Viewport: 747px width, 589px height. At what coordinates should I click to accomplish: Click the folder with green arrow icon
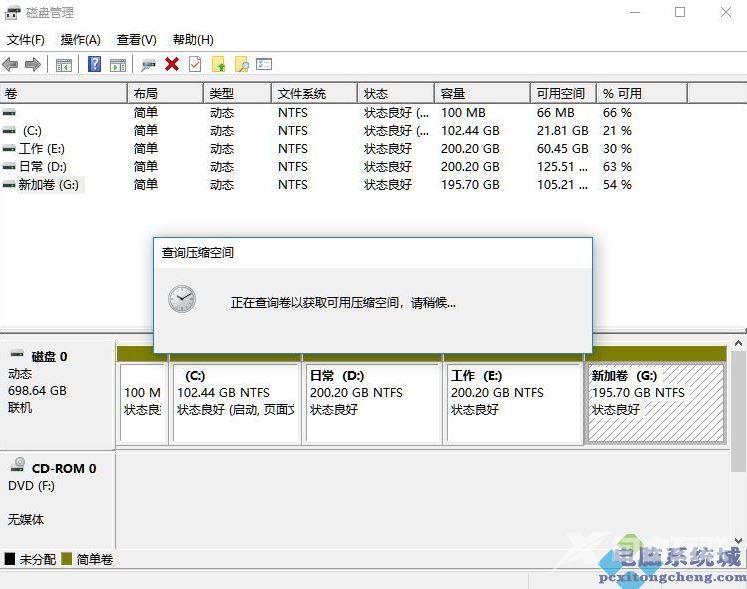[218, 64]
